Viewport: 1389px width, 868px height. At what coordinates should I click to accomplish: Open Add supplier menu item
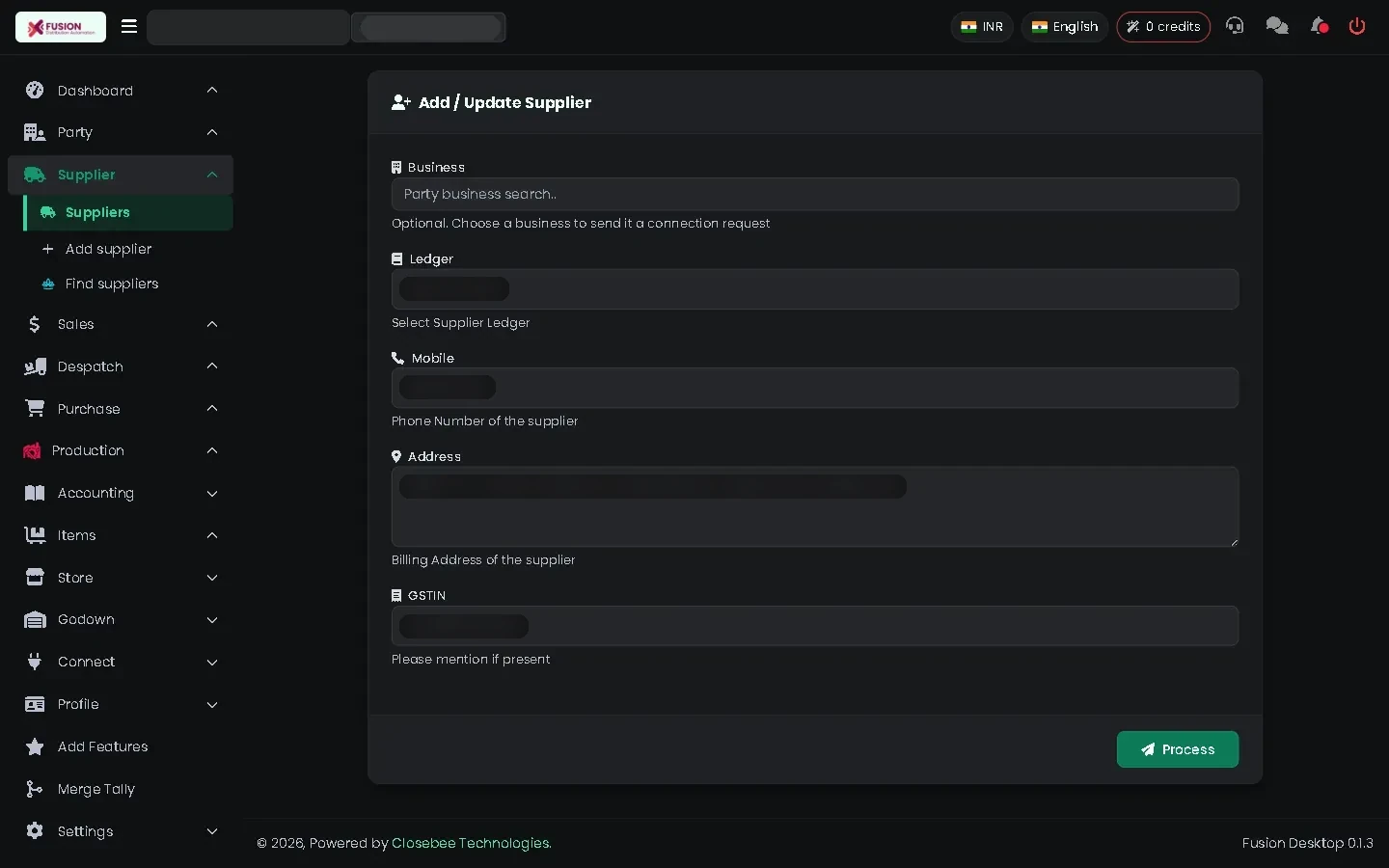[108, 249]
